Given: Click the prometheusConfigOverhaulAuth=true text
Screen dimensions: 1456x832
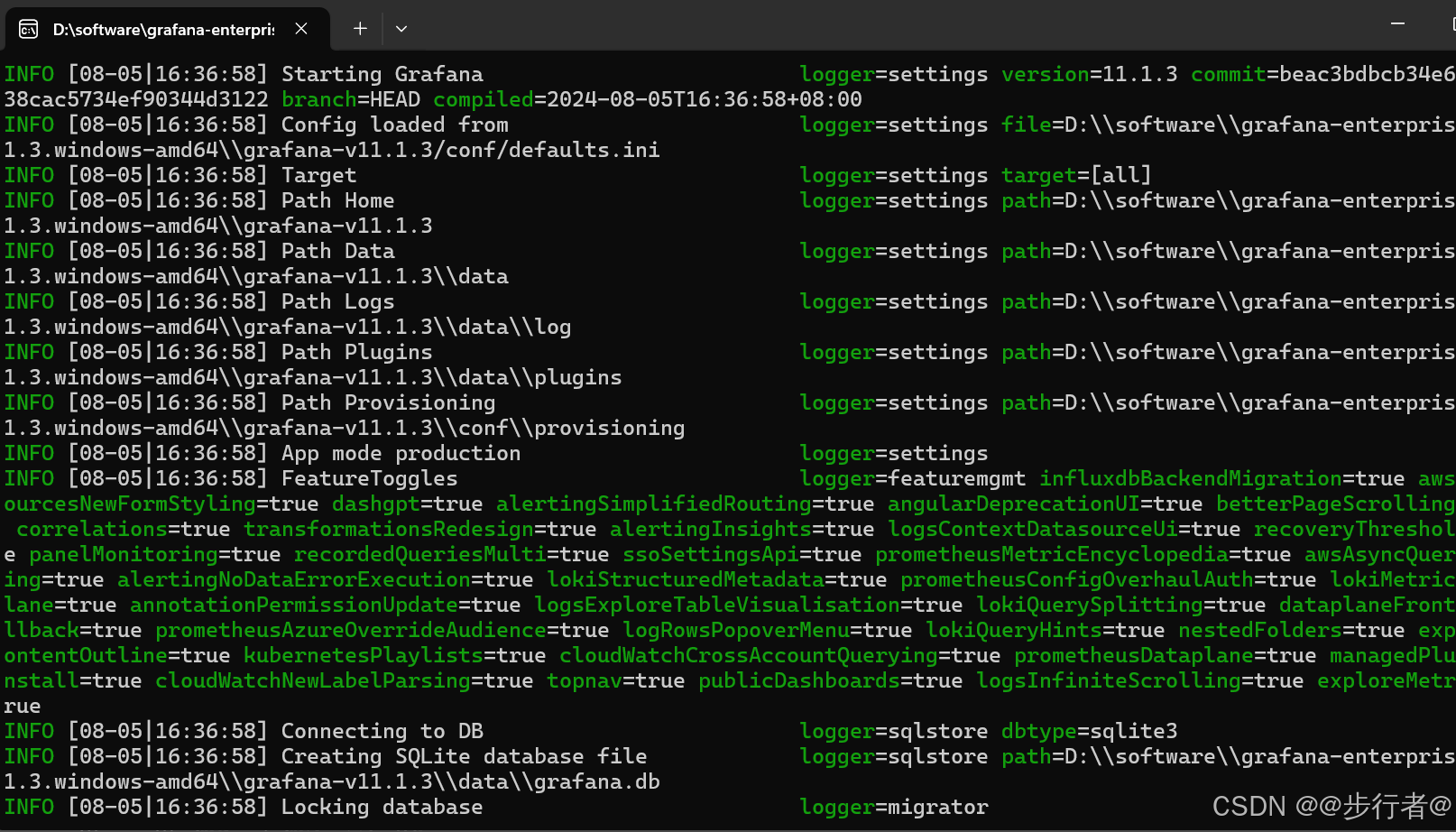Looking at the screenshot, I should 1108,579.
